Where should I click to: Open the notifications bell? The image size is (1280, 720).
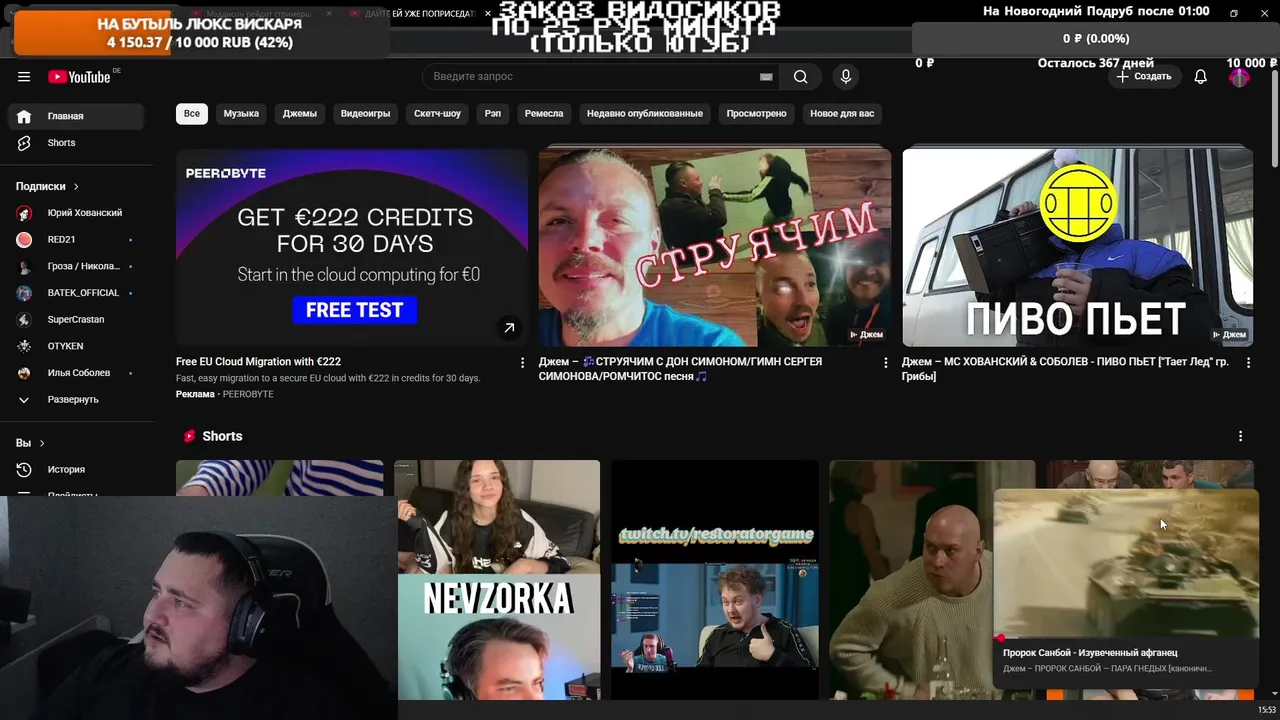pos(1201,77)
